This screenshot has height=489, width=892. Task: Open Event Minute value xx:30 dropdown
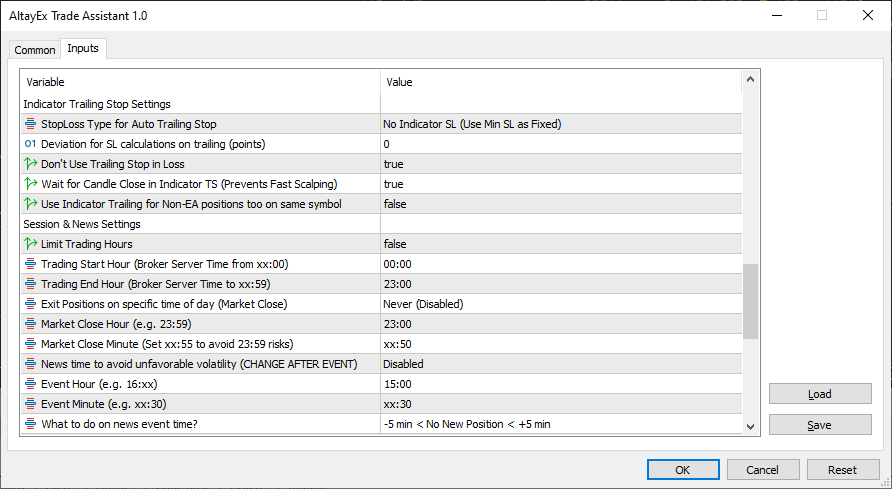(561, 404)
